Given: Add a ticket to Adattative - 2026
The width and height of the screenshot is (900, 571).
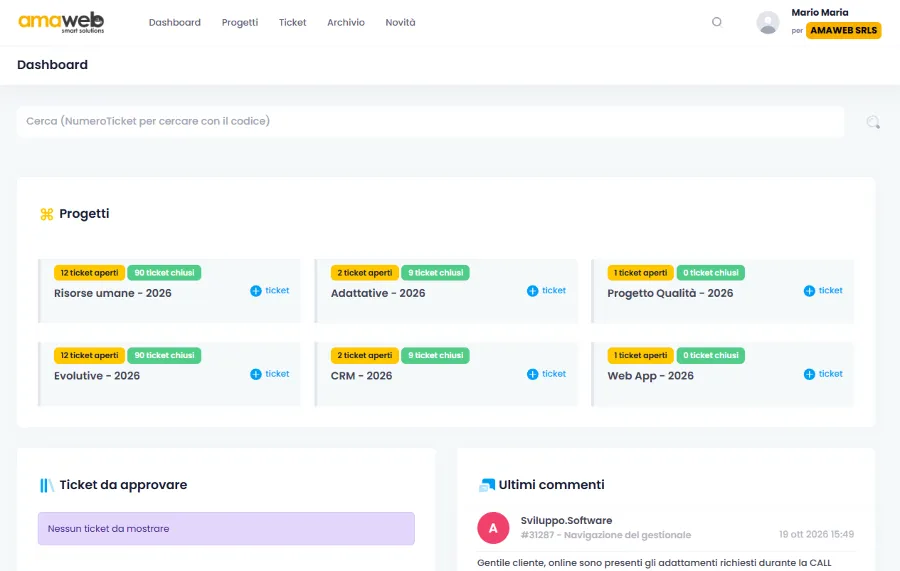Looking at the screenshot, I should pos(546,290).
